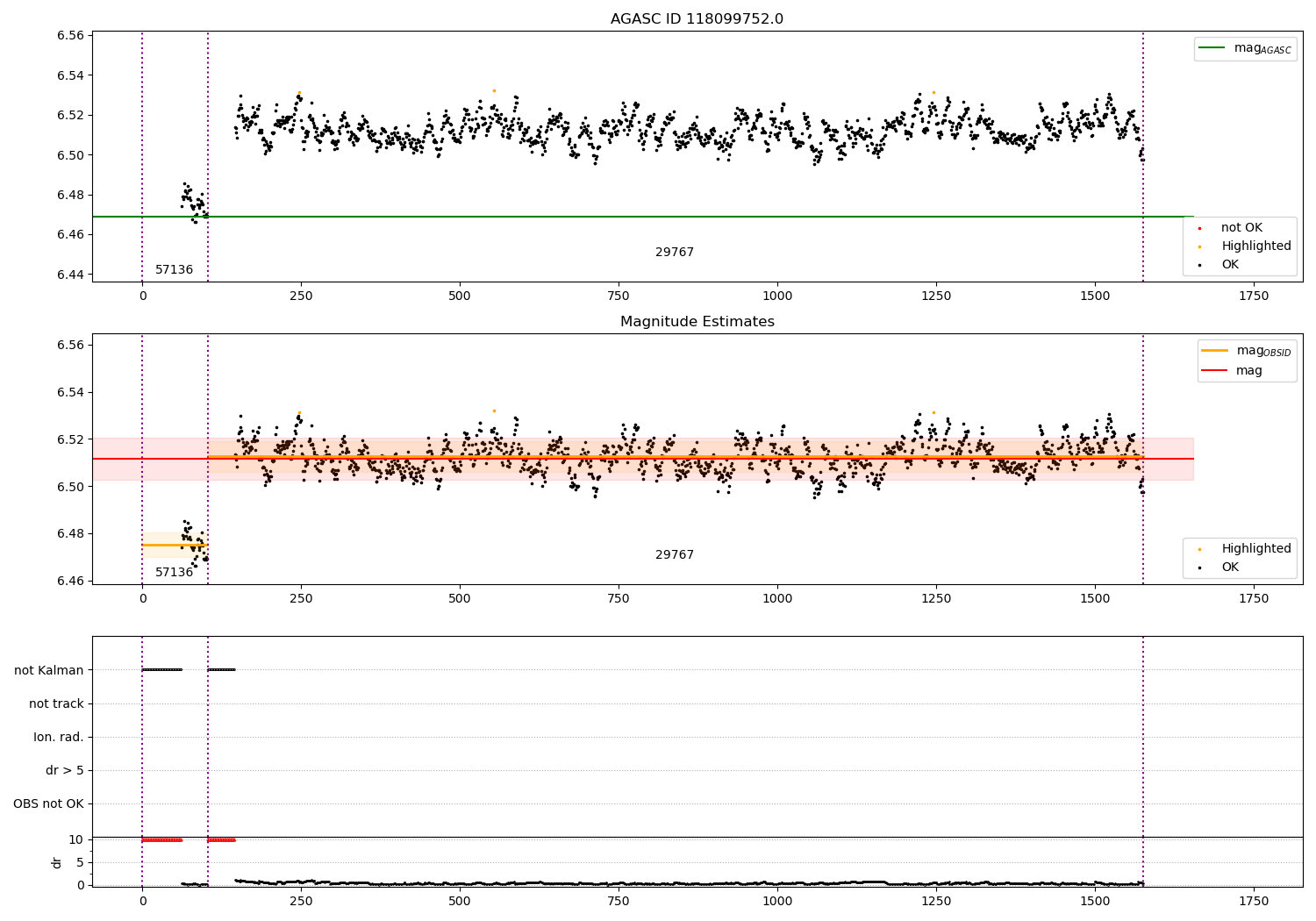The height and width of the screenshot is (921, 1316).
Task: Click "Highlighted" legend entry in the middle plot
Action: (1256, 548)
